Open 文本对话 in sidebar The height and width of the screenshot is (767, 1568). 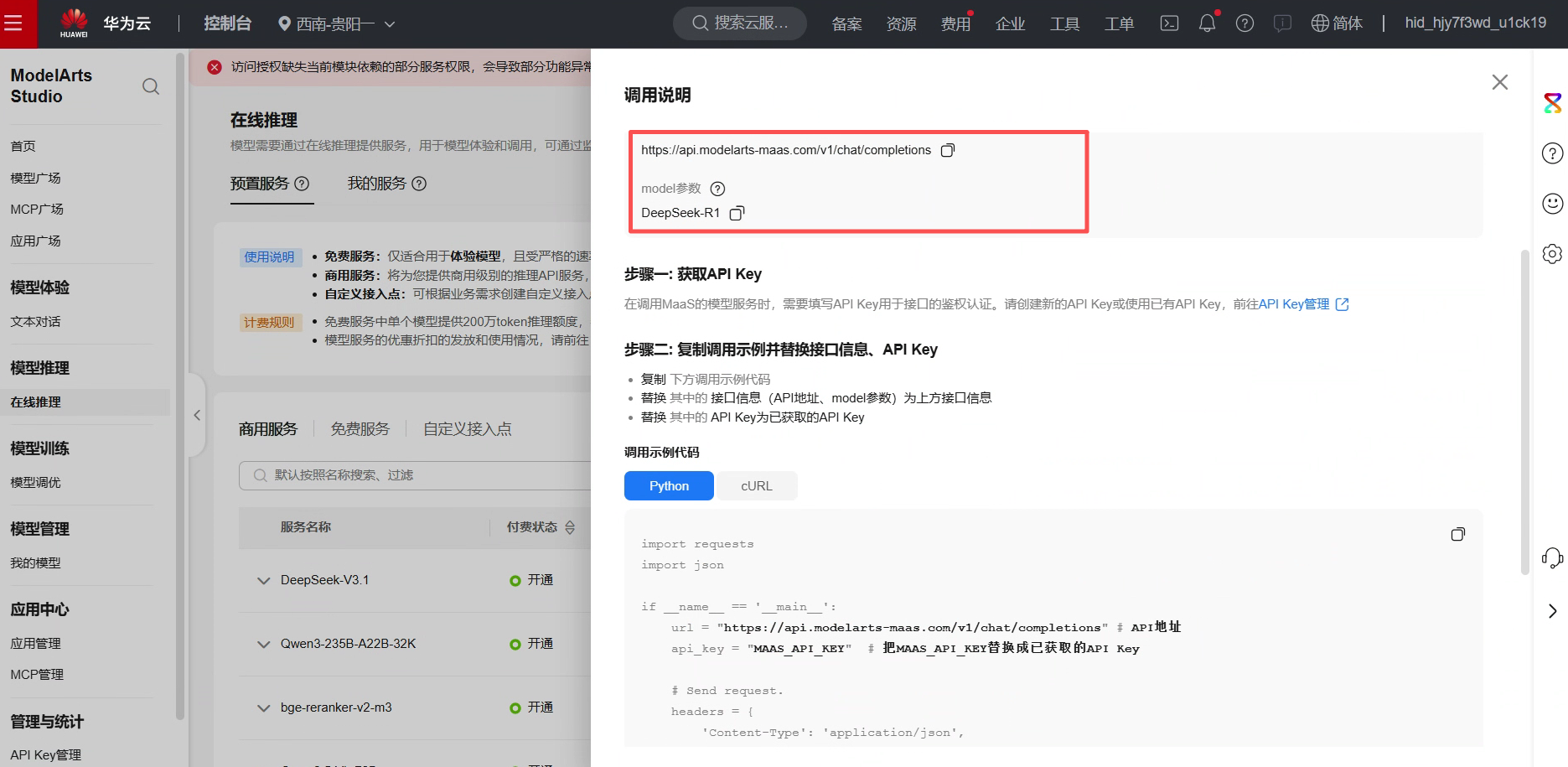(35, 322)
